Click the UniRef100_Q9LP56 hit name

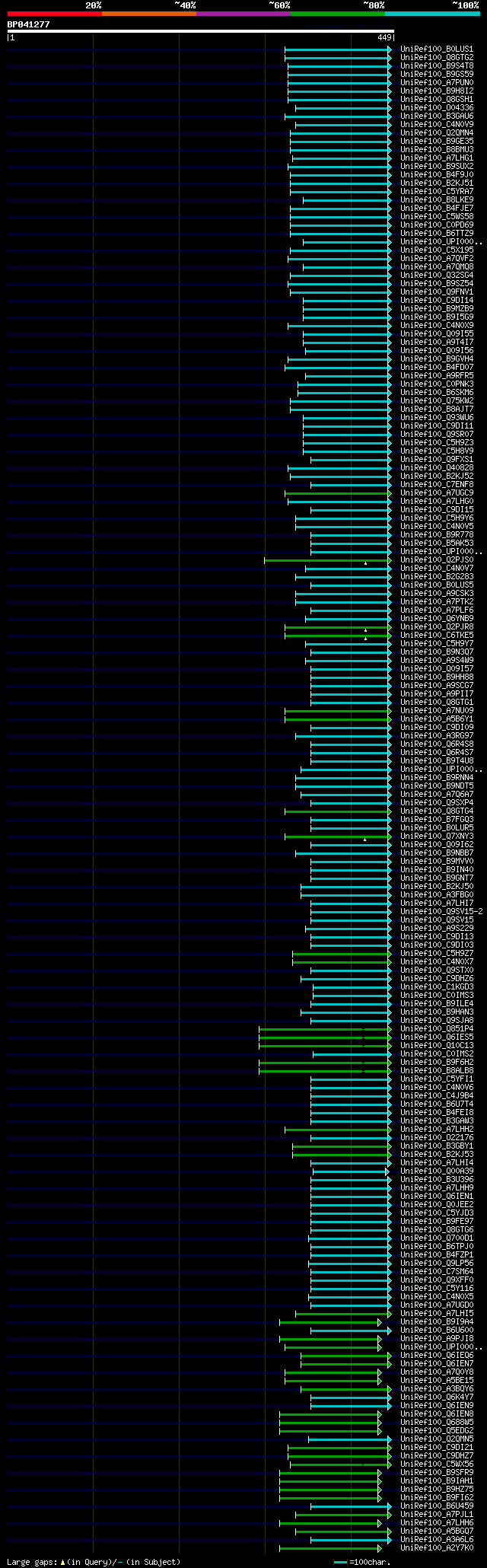pos(437,1263)
